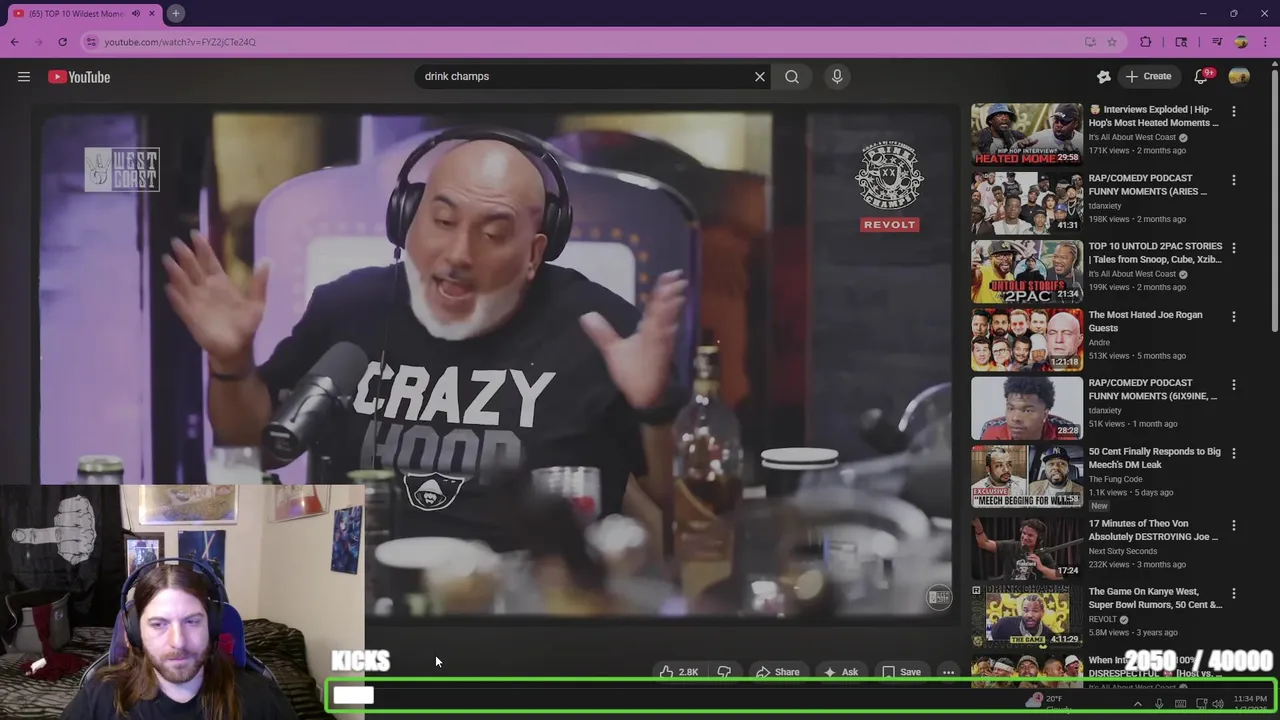Screen dimensions: 1280x720
Task: Share the video
Action: pyautogui.click(x=777, y=672)
